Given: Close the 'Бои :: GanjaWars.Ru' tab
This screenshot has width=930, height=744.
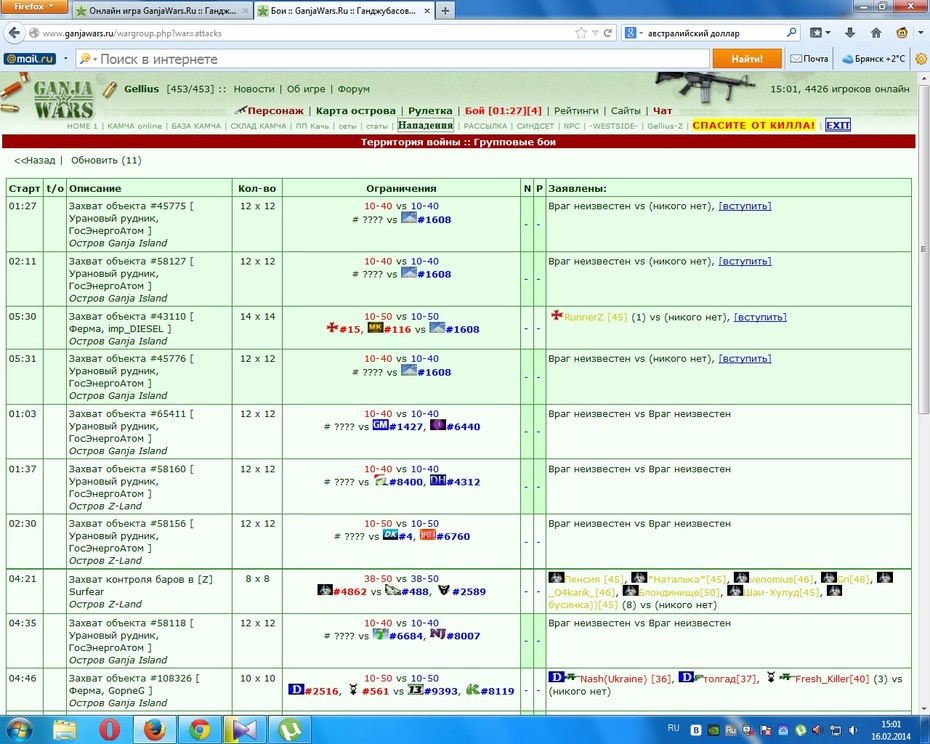Looking at the screenshot, I should (426, 11).
